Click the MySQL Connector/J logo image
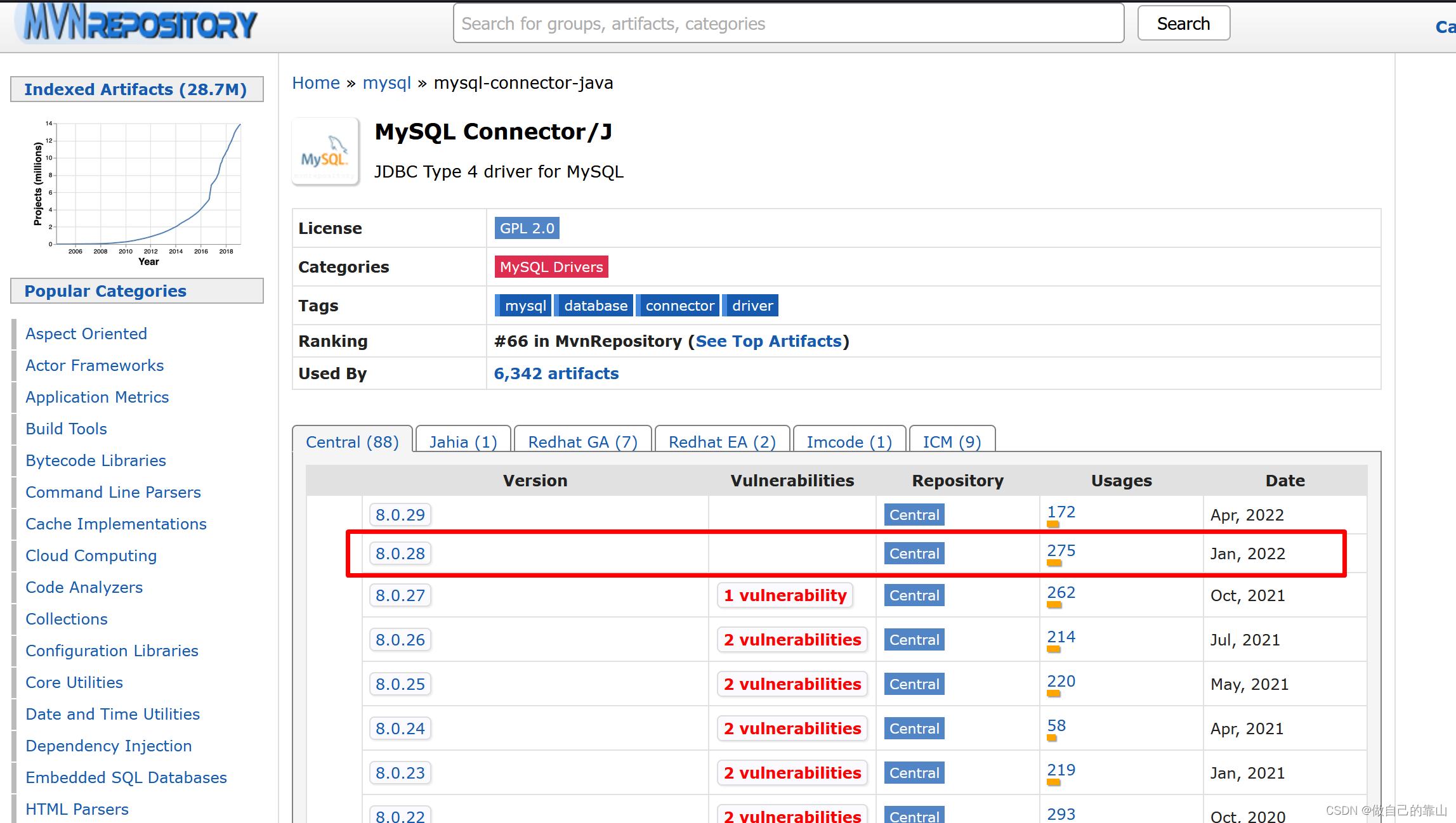1456x823 pixels. [x=325, y=152]
